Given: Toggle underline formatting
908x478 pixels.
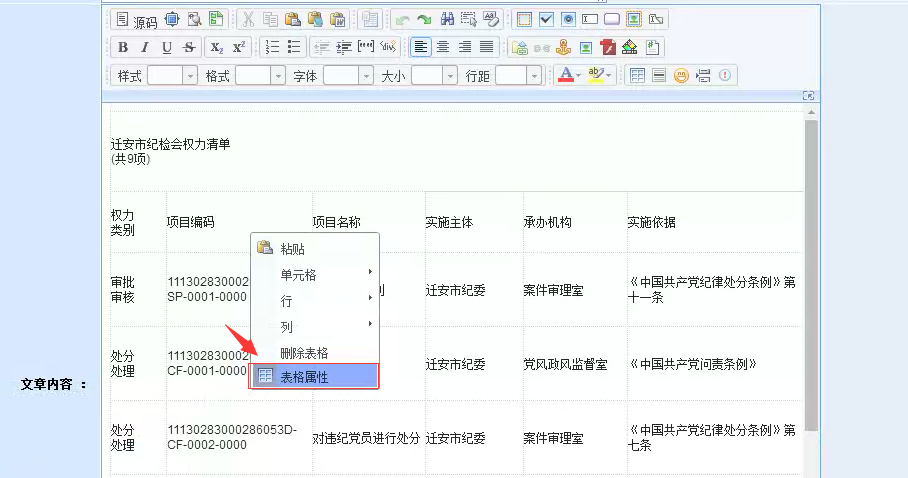Looking at the screenshot, I should click(166, 47).
